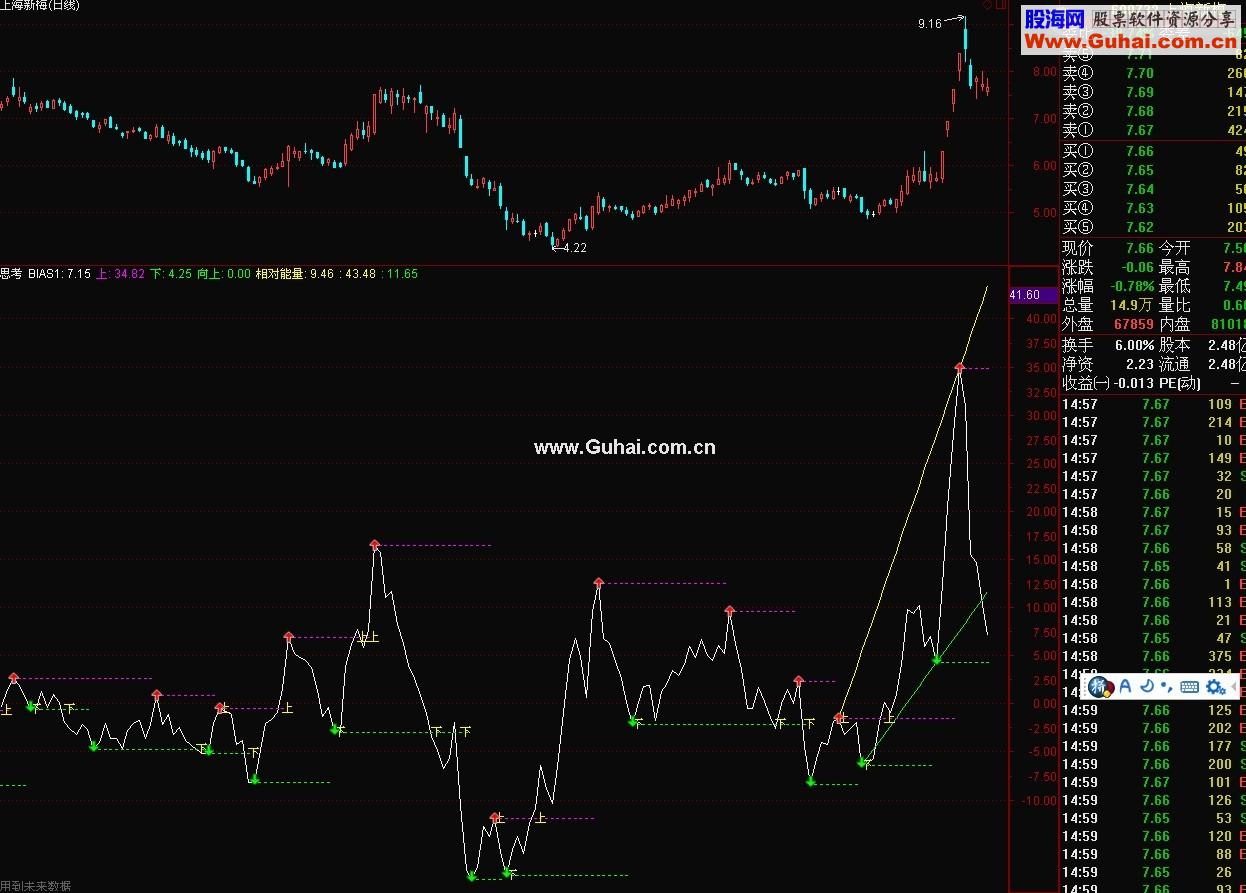
Task: Open the input method settings gear icon
Action: tap(1215, 686)
